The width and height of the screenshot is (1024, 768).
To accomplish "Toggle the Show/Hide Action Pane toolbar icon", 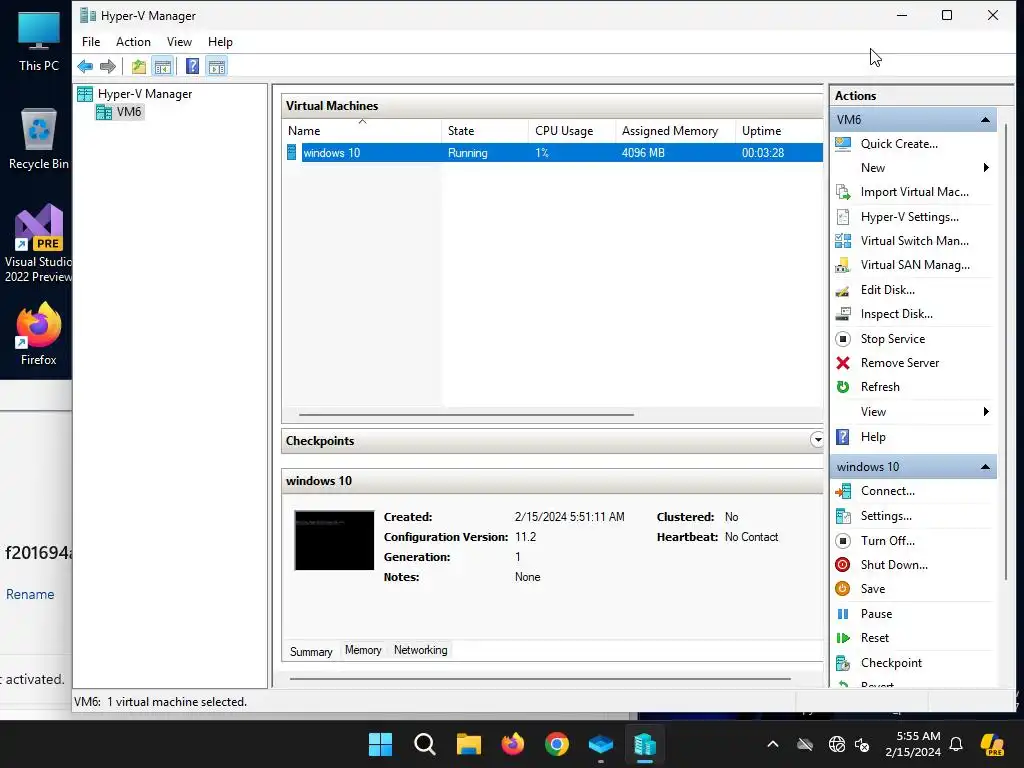I will click(217, 67).
